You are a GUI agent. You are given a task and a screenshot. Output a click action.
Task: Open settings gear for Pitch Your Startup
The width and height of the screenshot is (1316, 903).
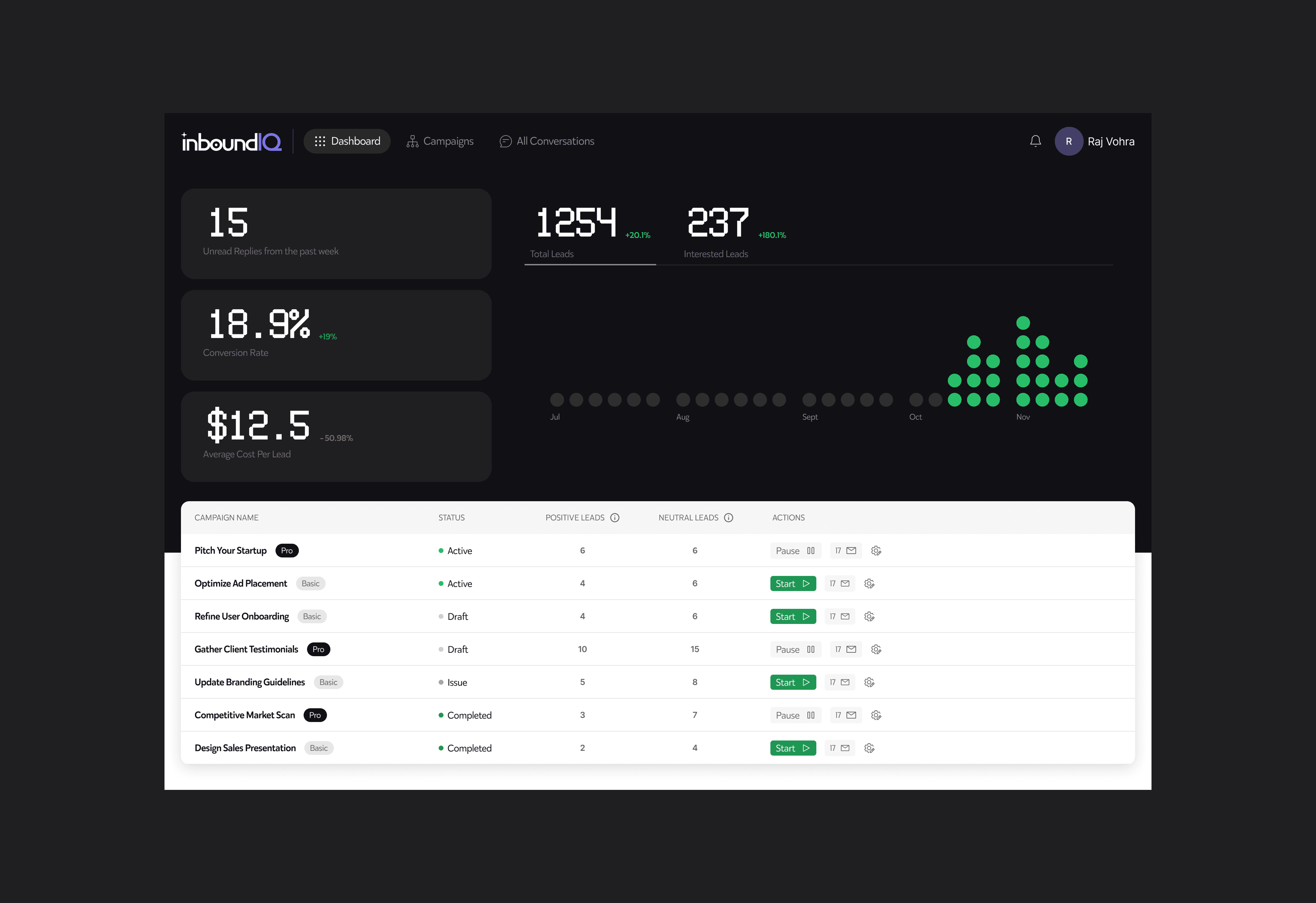click(876, 551)
